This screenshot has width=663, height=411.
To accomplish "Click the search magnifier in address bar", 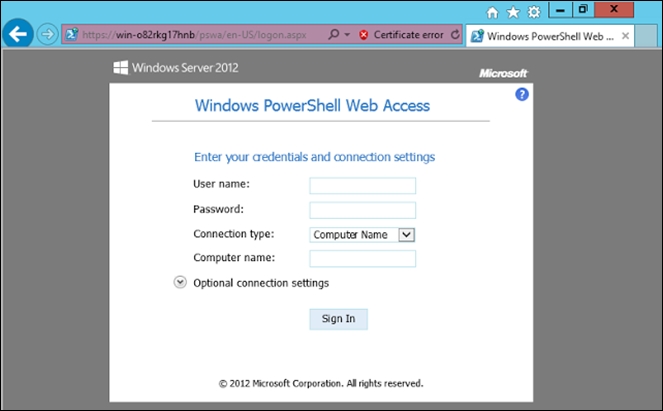I will click(x=334, y=34).
